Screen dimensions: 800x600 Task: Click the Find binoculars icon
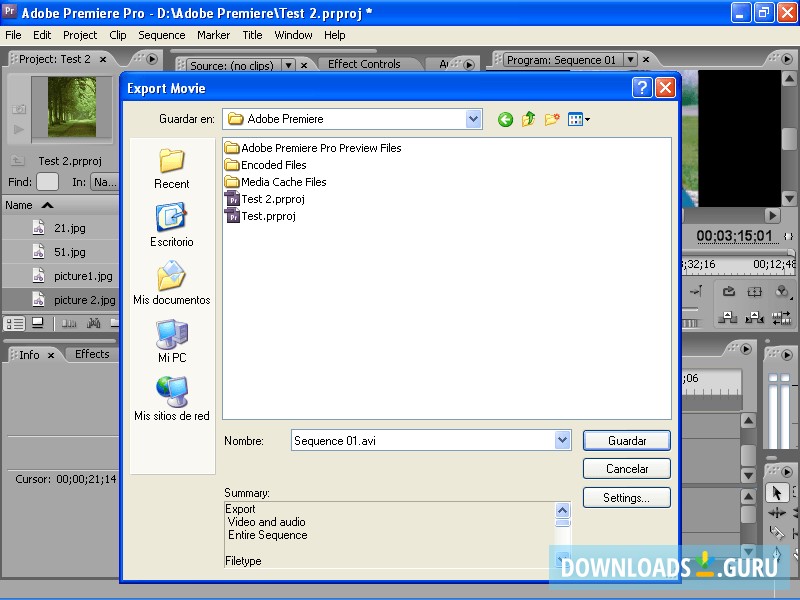click(93, 323)
